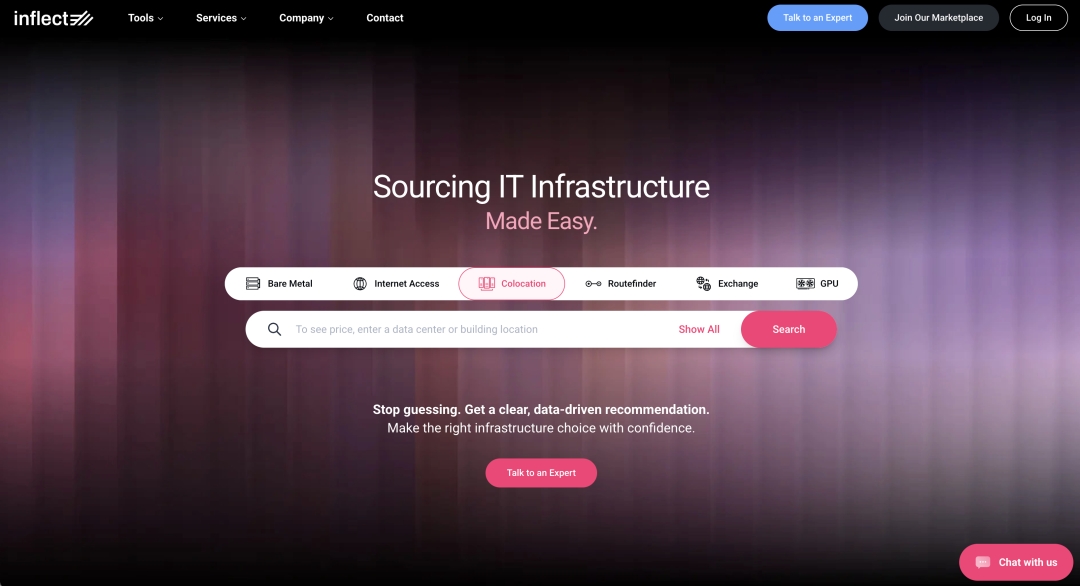Open the Services dropdown menu
The image size is (1080, 586).
click(221, 18)
